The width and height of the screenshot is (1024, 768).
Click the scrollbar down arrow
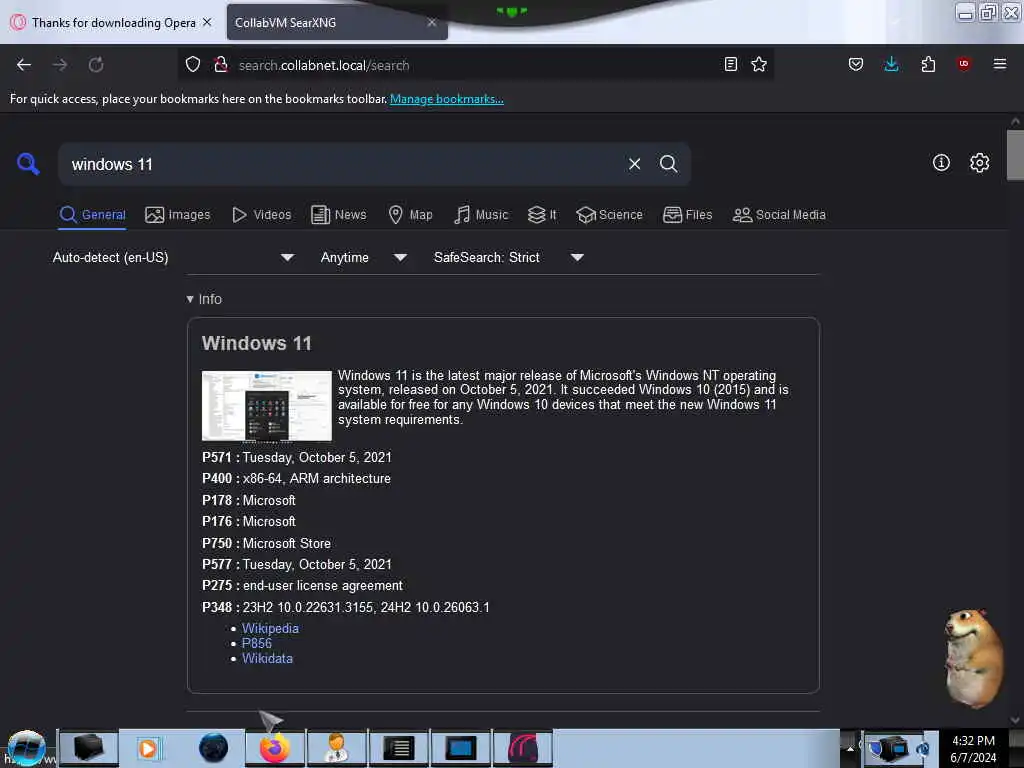tap(1015, 720)
